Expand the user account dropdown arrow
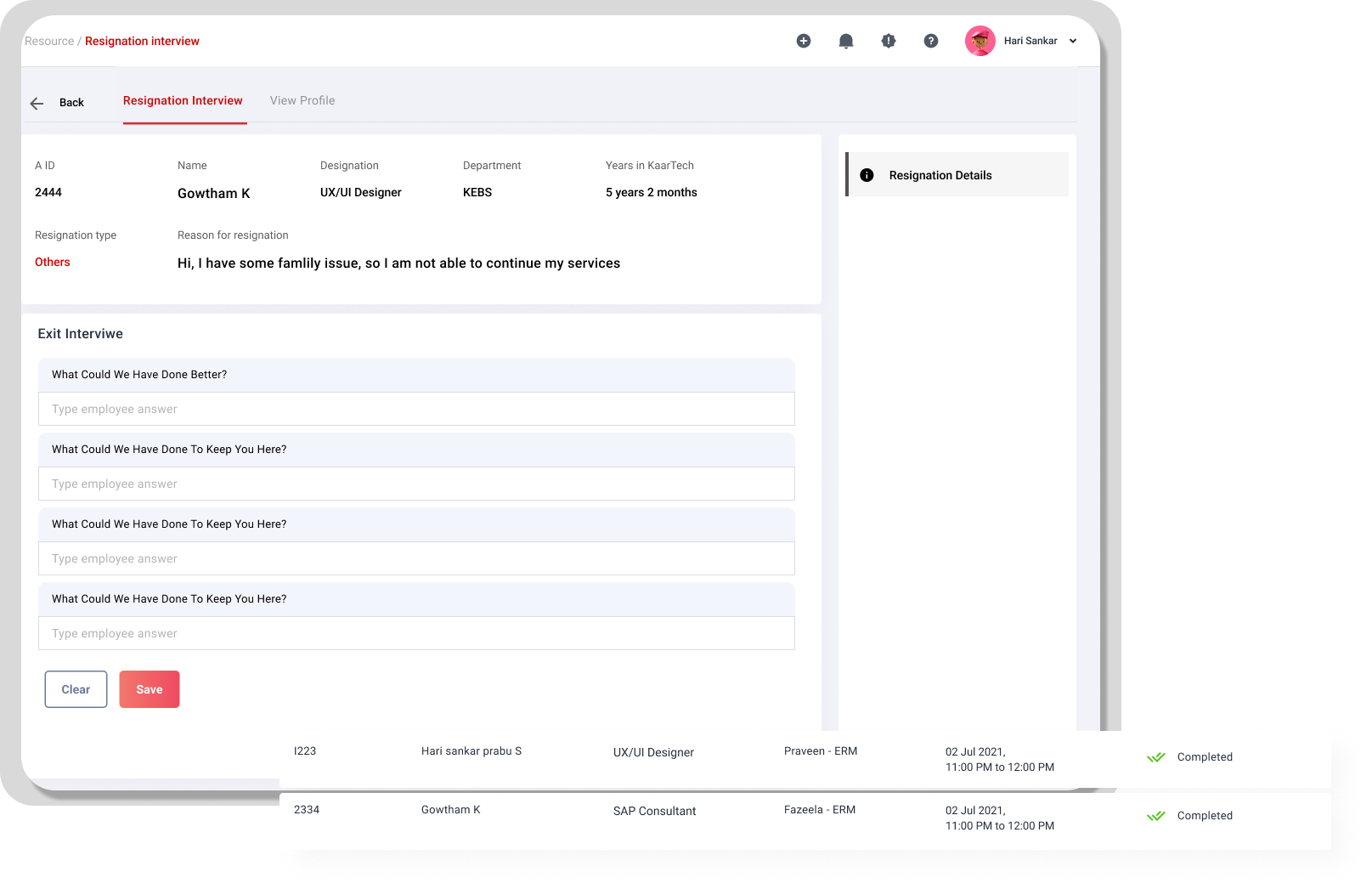Image resolution: width=1372 pixels, height=889 pixels. [1073, 41]
